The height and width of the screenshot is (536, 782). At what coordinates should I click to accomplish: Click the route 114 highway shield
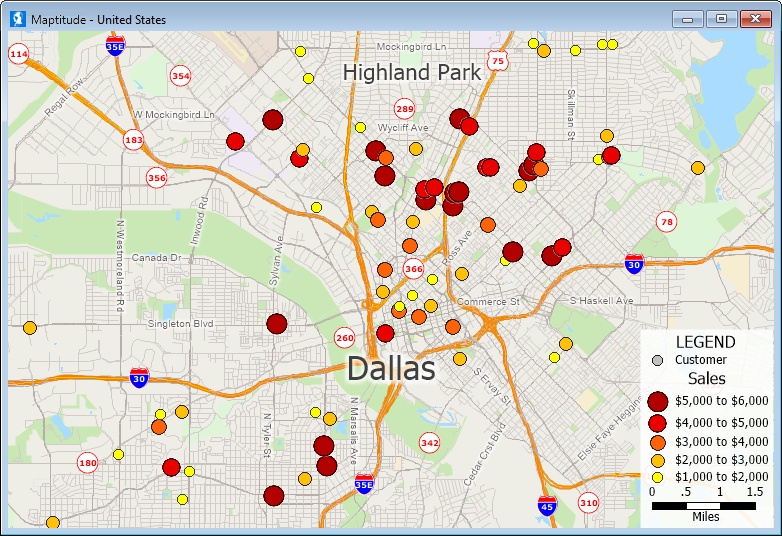click(x=18, y=53)
